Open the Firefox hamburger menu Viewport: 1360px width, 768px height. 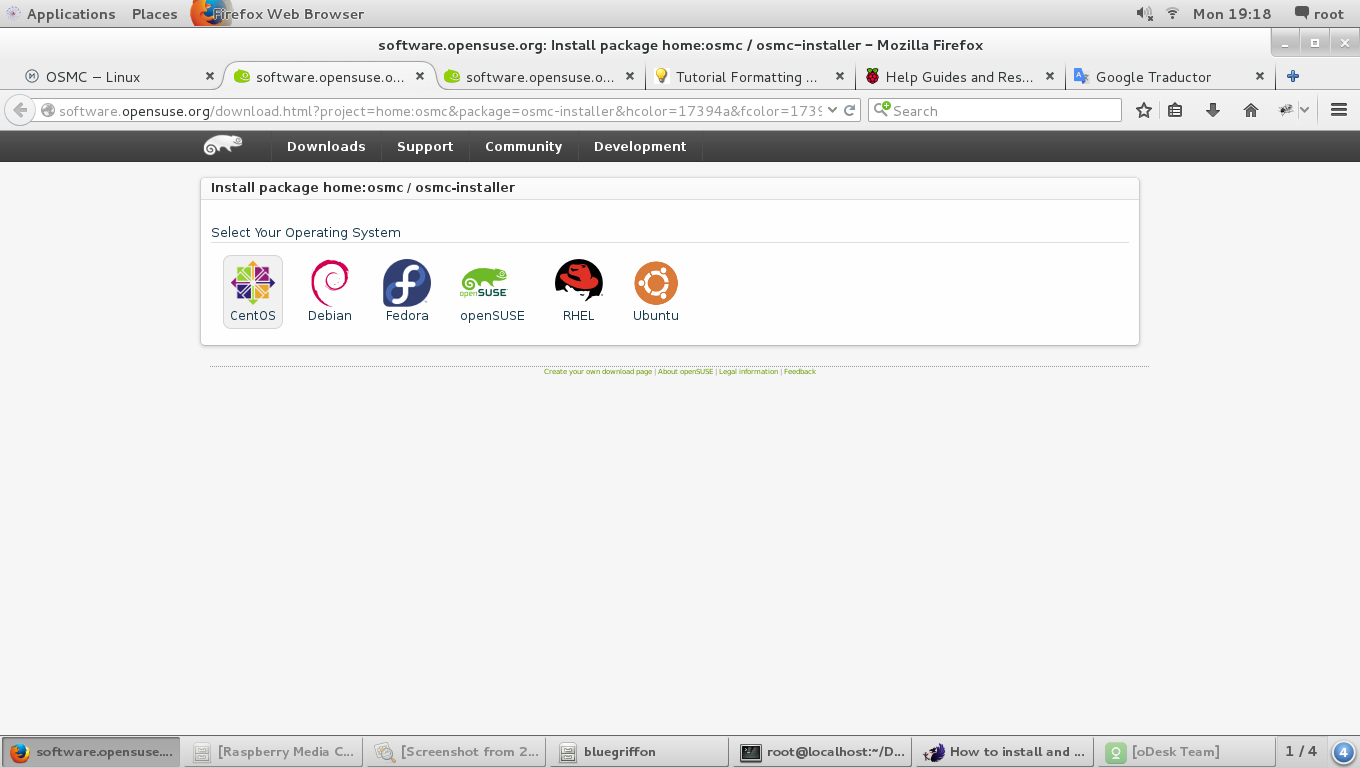(1340, 110)
